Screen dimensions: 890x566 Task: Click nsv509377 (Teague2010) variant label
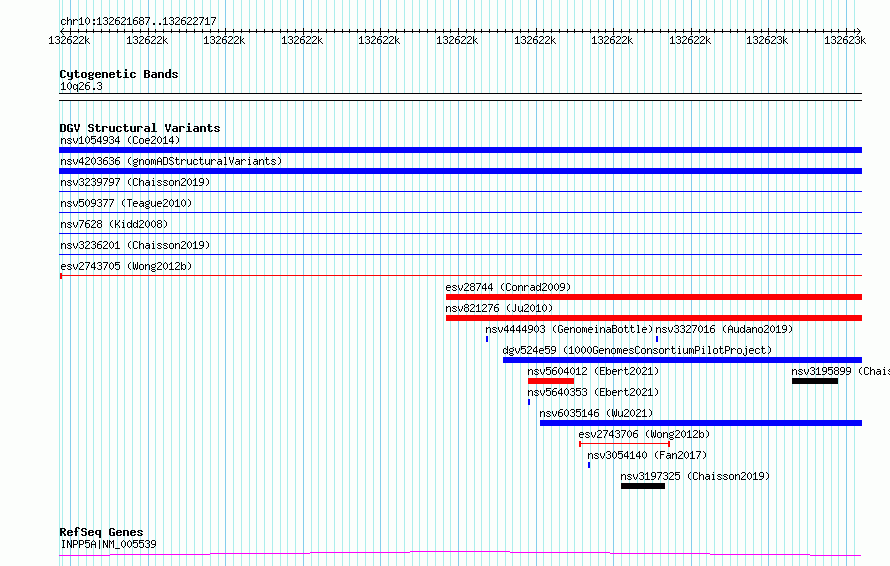pos(126,203)
